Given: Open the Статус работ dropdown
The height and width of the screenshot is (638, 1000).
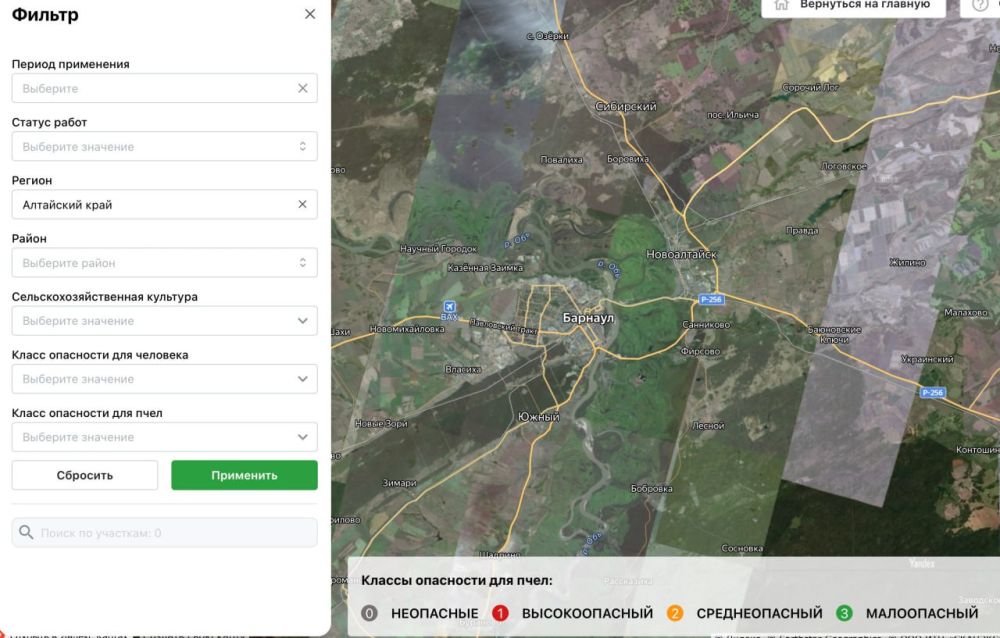Looking at the screenshot, I should tap(165, 146).
